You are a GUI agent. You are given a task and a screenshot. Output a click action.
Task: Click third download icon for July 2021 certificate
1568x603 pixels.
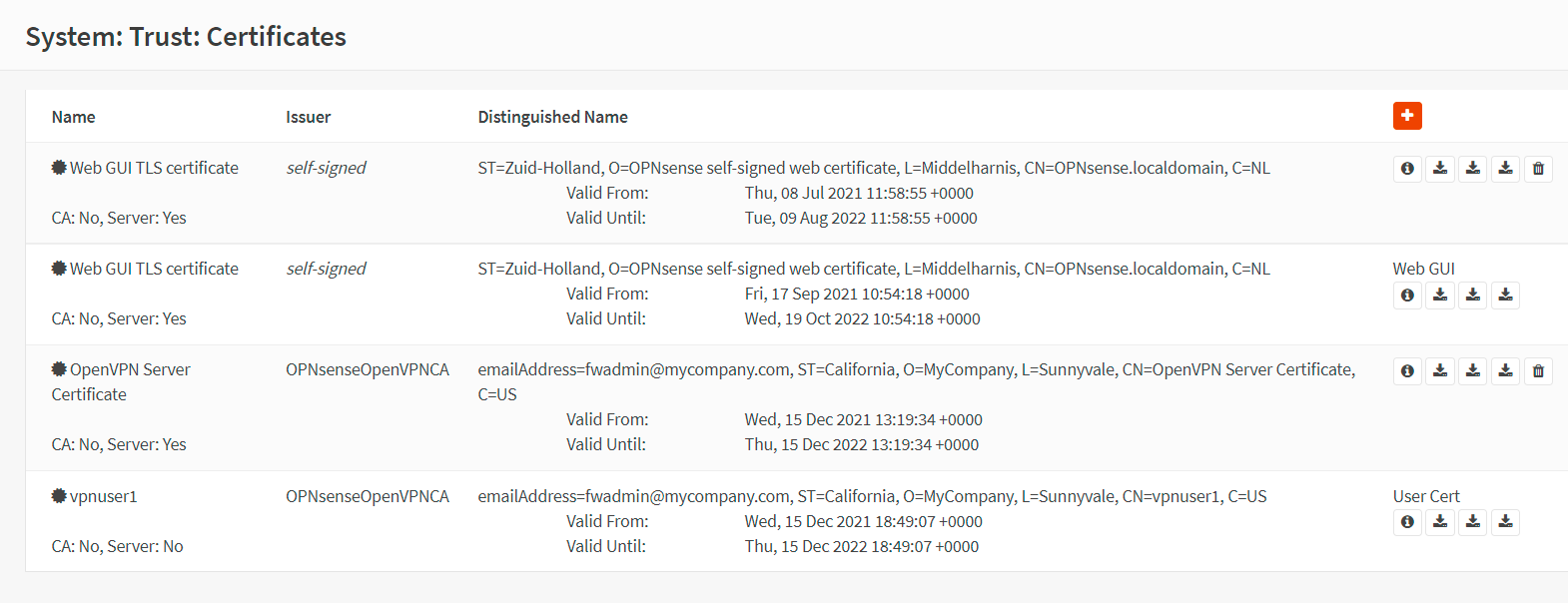[x=1505, y=169]
